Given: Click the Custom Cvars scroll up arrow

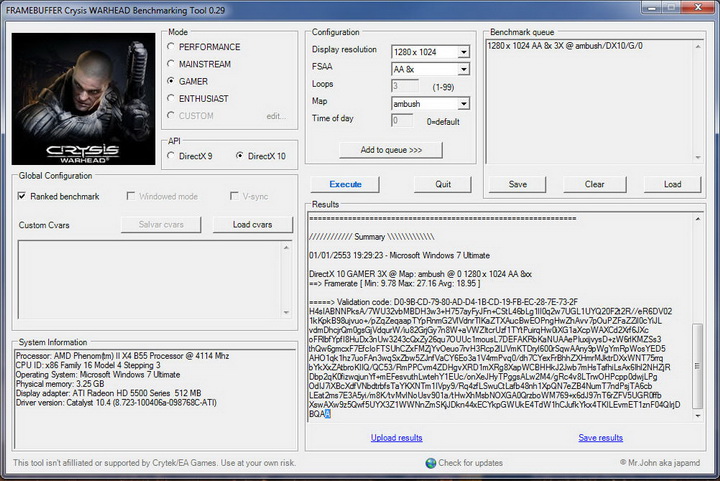Looking at the screenshot, I should click(286, 247).
